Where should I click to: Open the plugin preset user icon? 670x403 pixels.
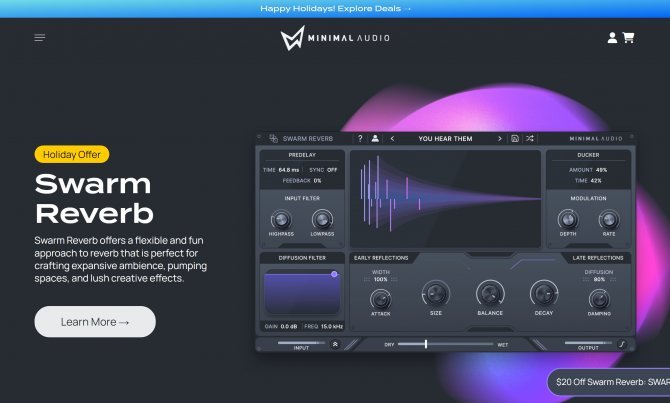click(x=375, y=138)
